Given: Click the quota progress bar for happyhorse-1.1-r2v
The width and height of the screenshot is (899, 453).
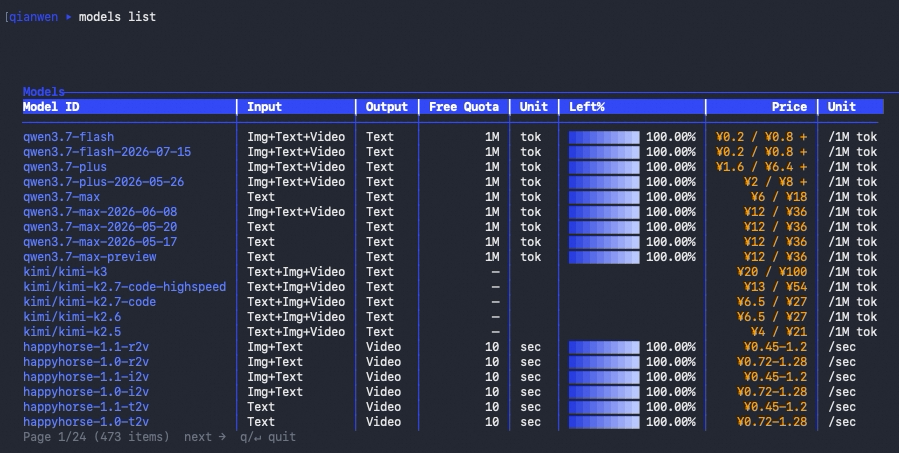Looking at the screenshot, I should (604, 346).
